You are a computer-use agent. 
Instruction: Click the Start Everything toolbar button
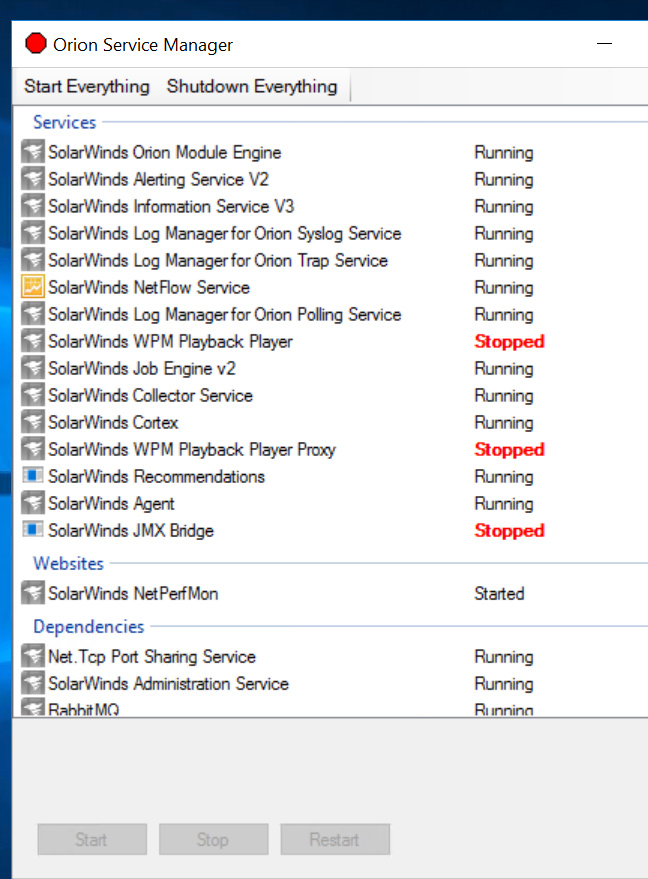coord(87,86)
